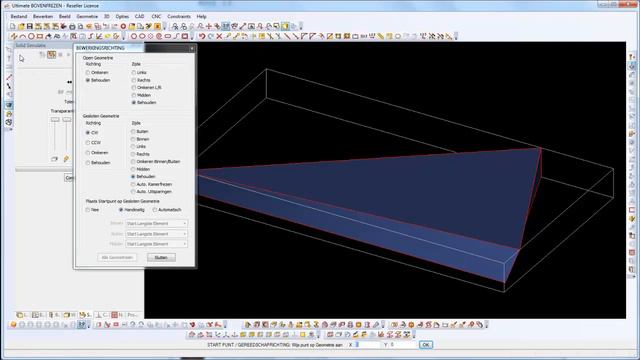The width and height of the screenshot is (640, 360).
Task: Click the top icon in right vertical toolbar
Action: (x=632, y=57)
